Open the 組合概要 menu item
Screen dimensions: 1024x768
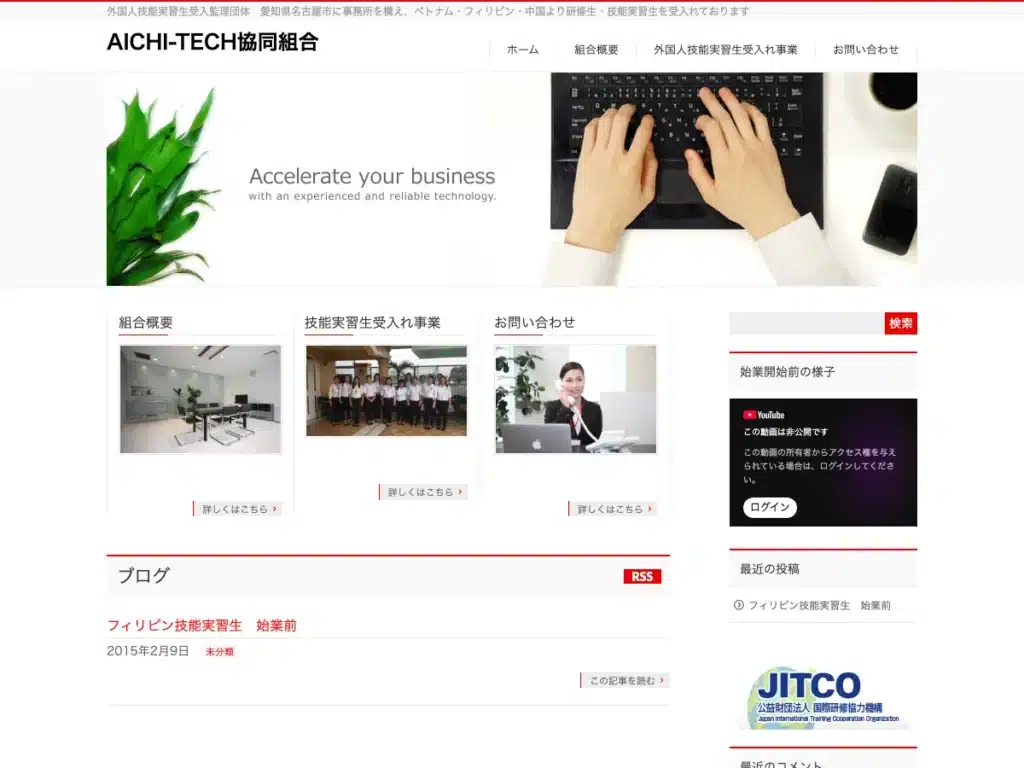click(x=596, y=50)
